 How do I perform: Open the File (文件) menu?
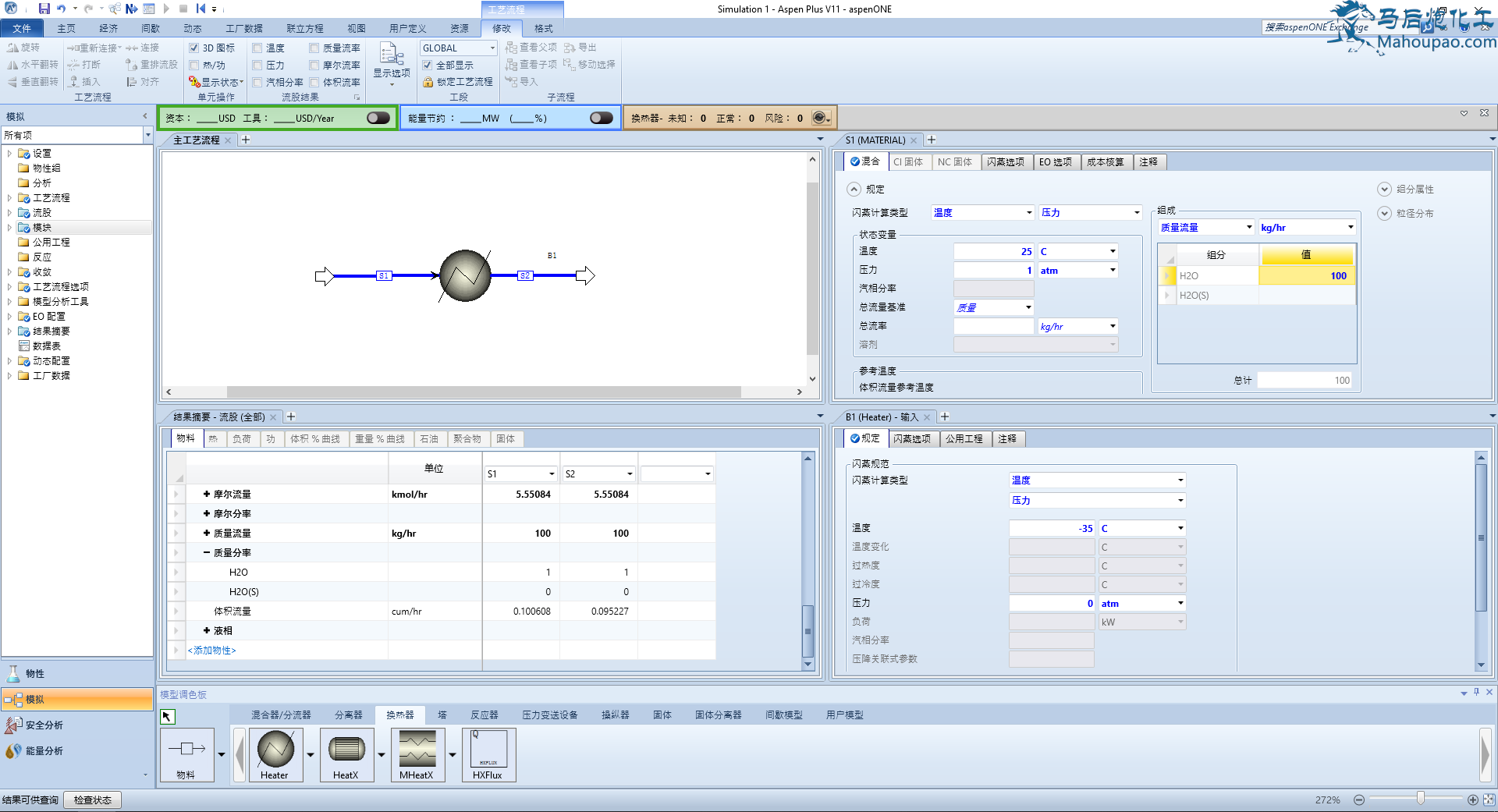(22, 28)
